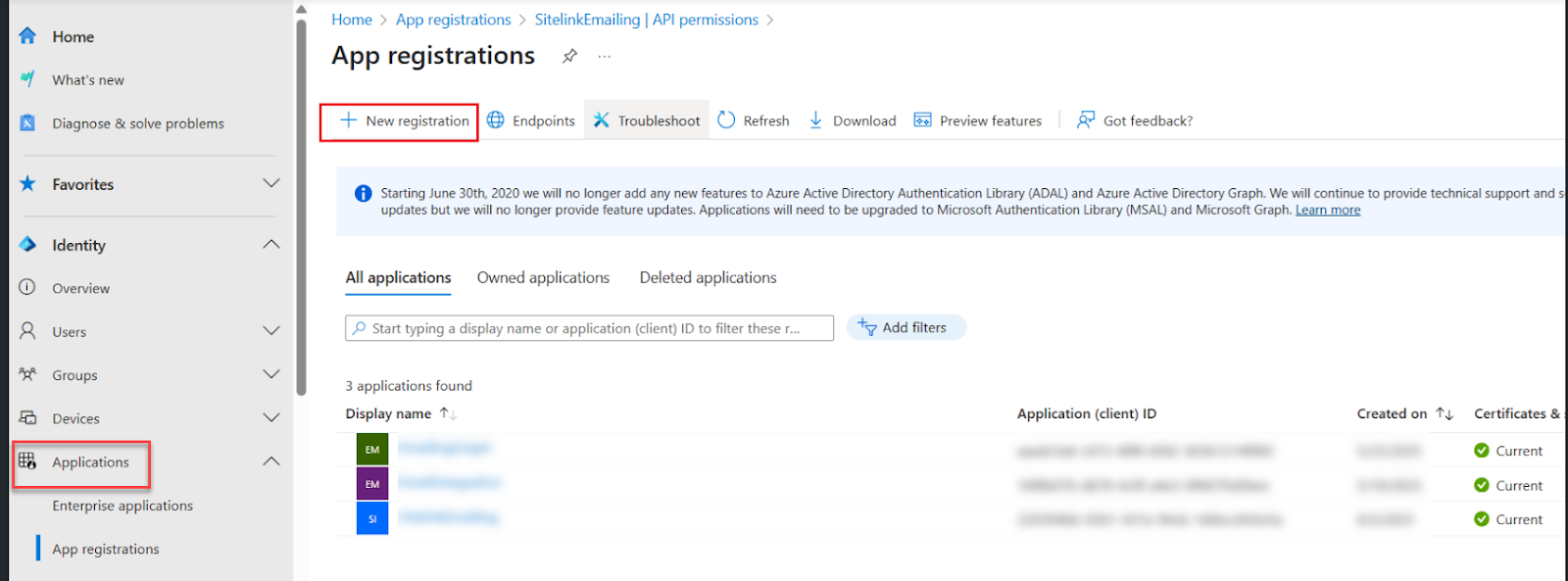Click the Troubleshoot toolbar label
This screenshot has width=1568, height=581.
pos(659,121)
